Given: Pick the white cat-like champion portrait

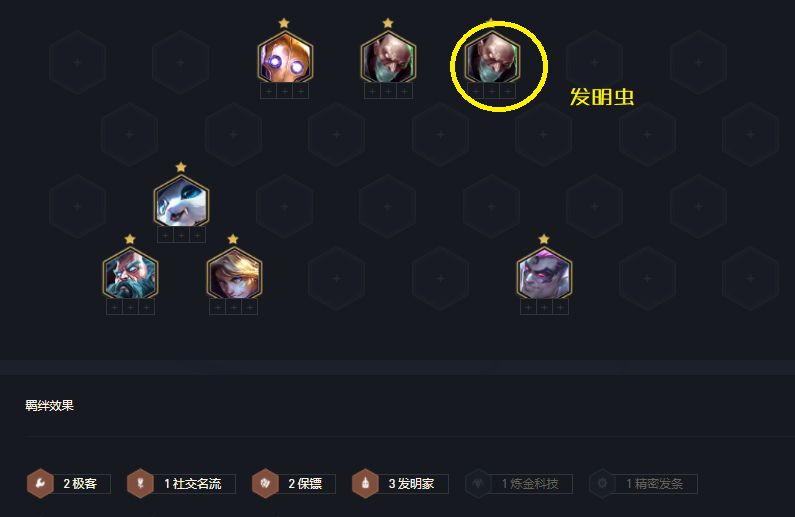Looking at the screenshot, I should point(182,201).
